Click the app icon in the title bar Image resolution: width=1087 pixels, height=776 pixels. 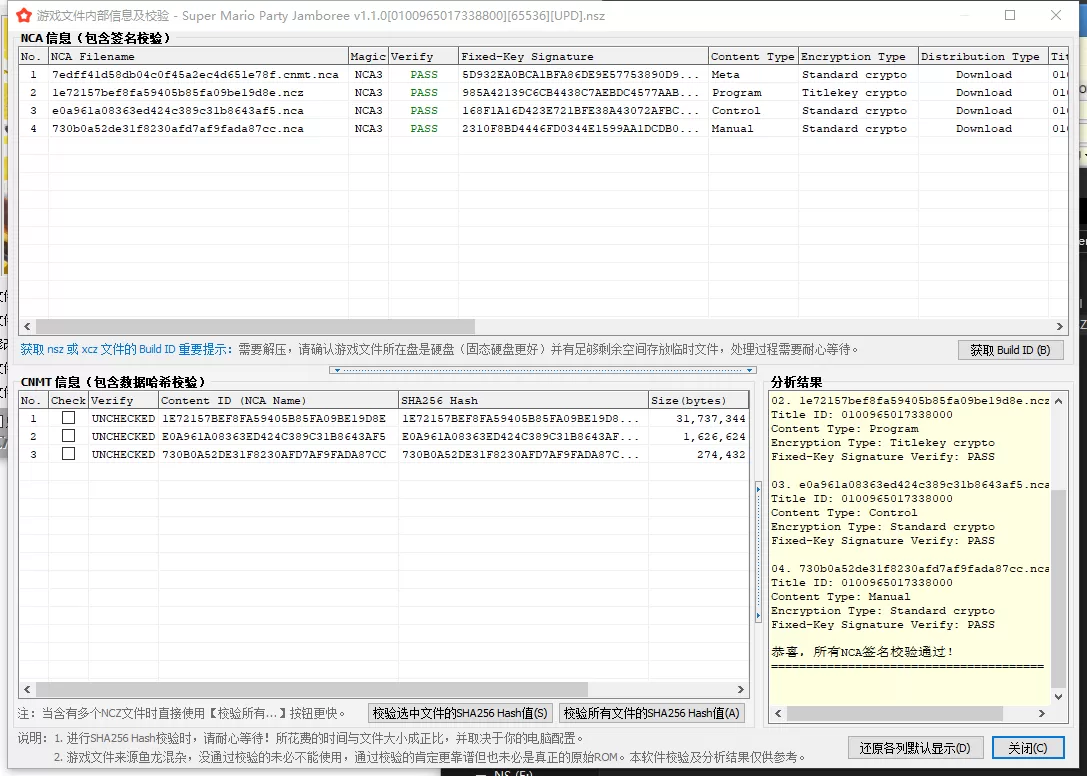click(22, 16)
